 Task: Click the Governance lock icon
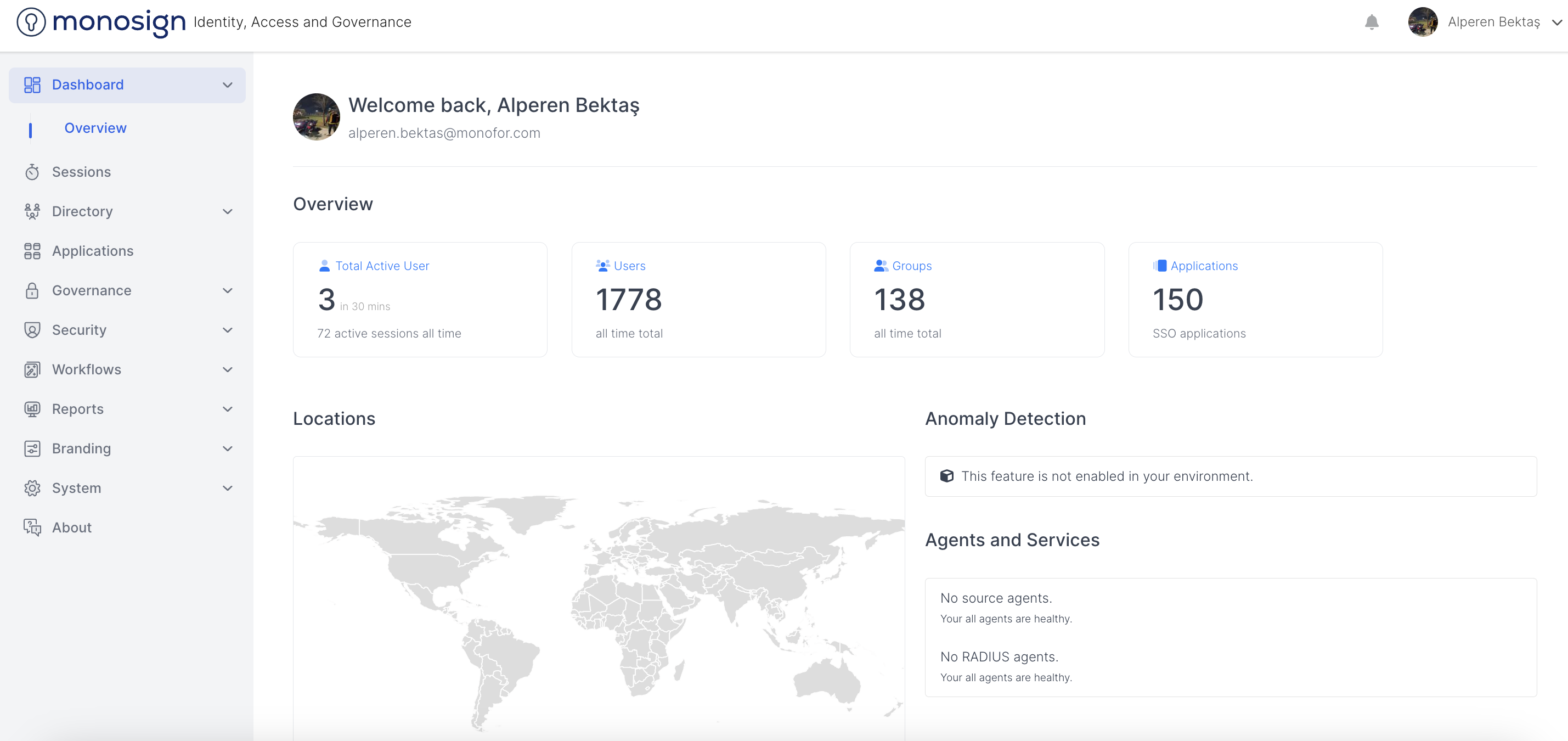(x=32, y=290)
